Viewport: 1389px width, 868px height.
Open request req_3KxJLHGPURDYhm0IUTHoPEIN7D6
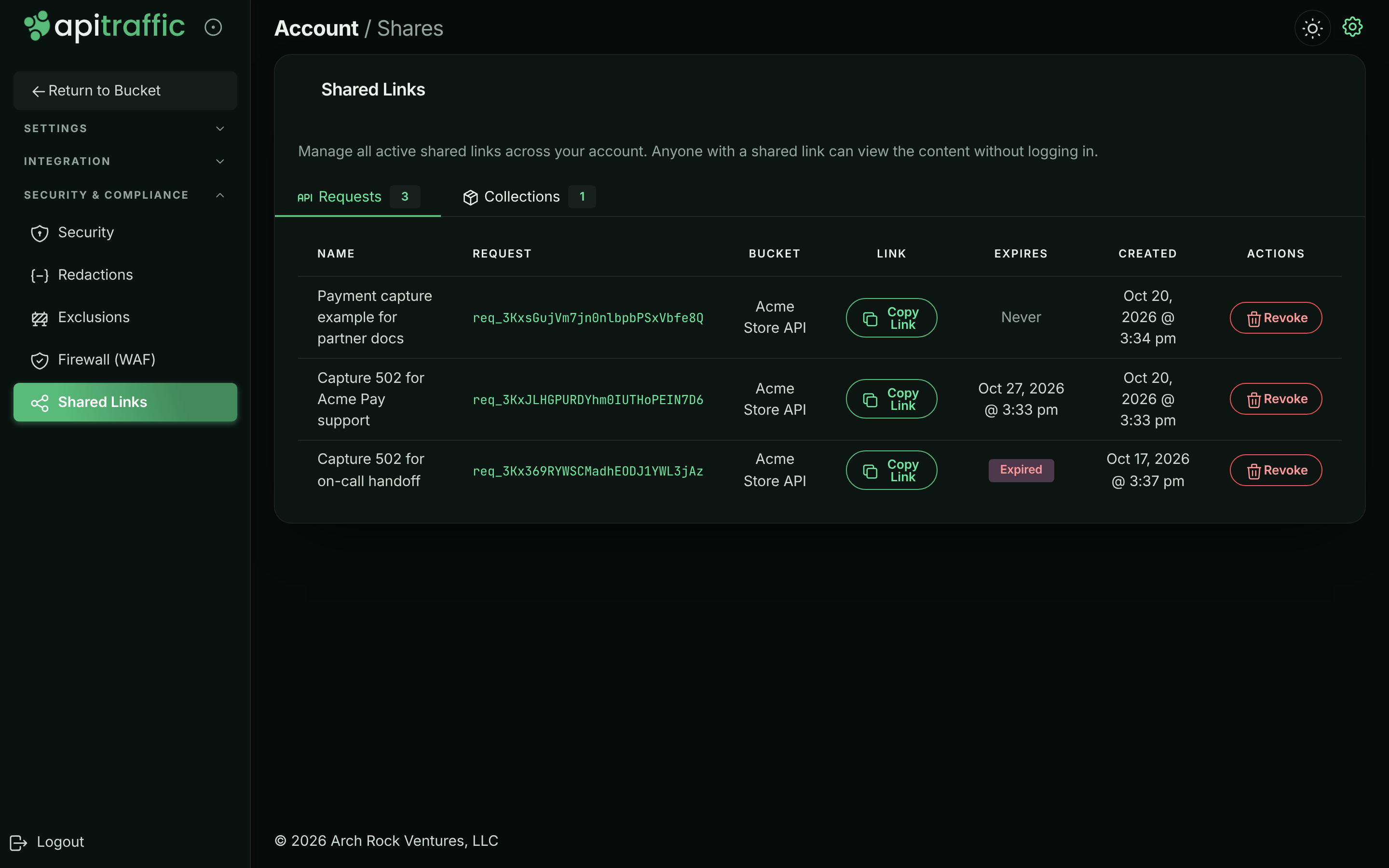(x=588, y=400)
